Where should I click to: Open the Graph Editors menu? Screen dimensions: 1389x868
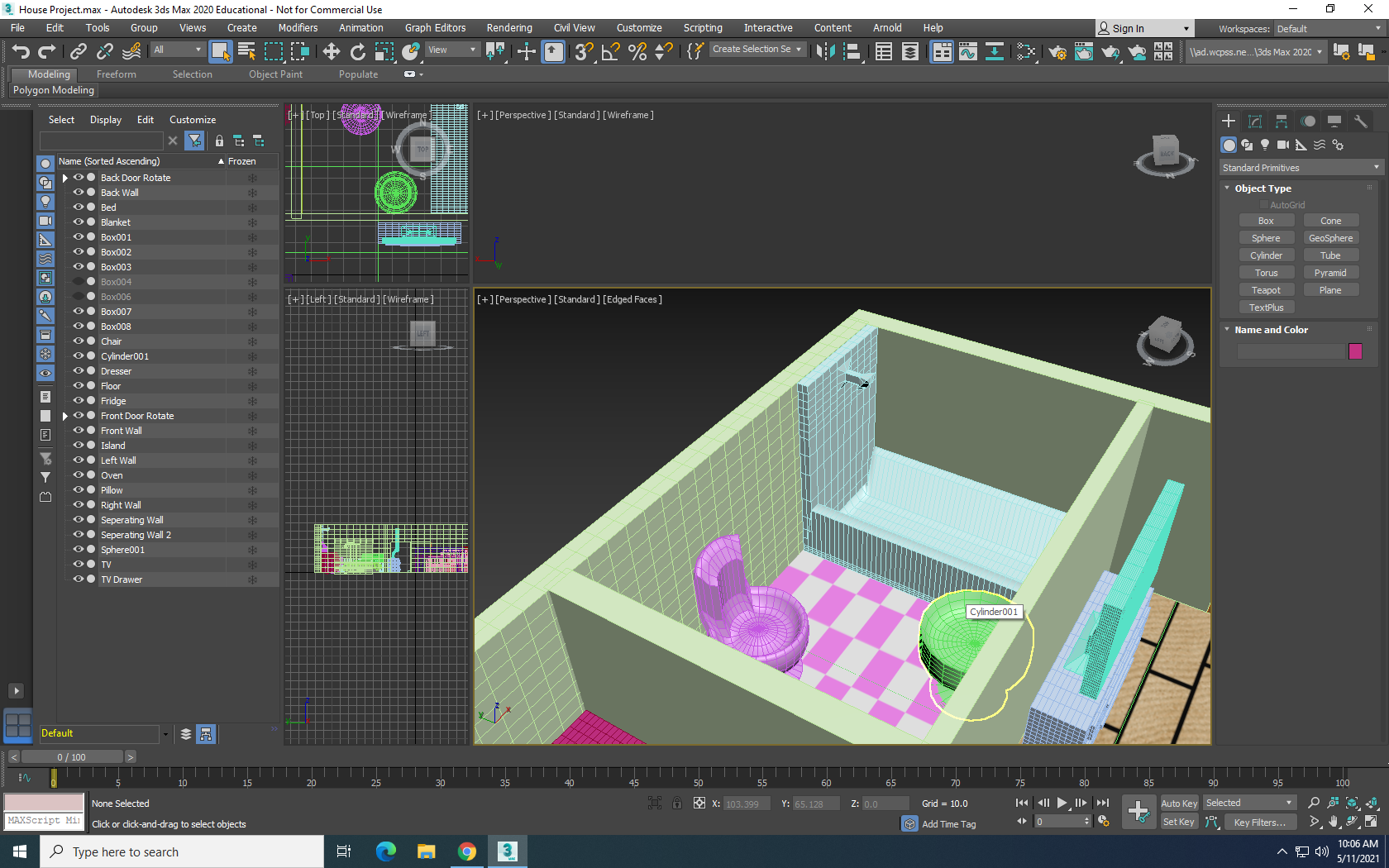pos(435,28)
